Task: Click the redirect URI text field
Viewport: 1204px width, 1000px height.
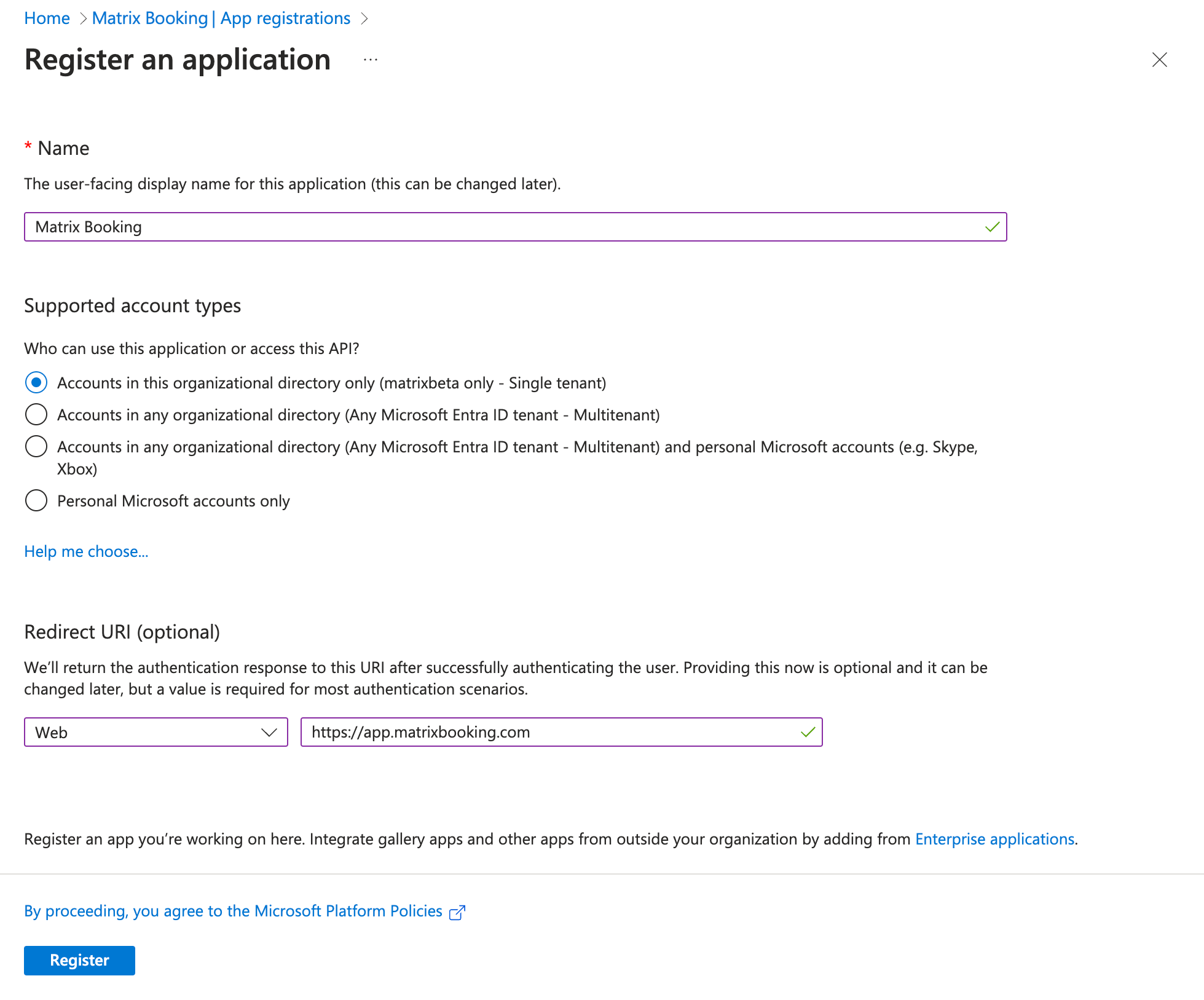Action: pos(553,732)
